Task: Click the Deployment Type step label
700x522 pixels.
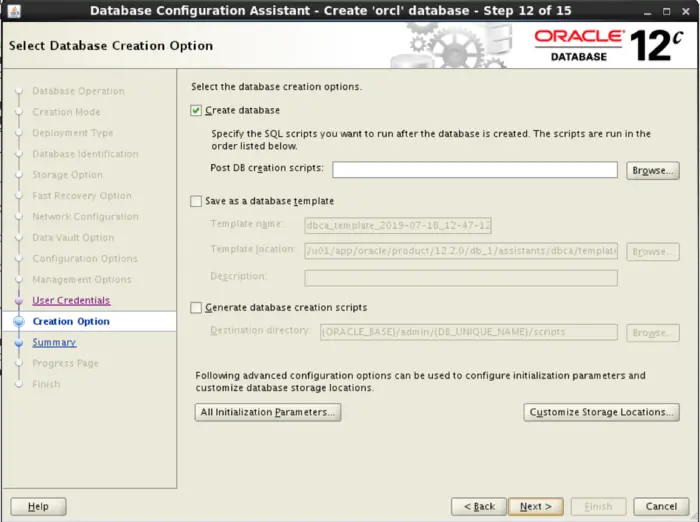Action: point(73,133)
